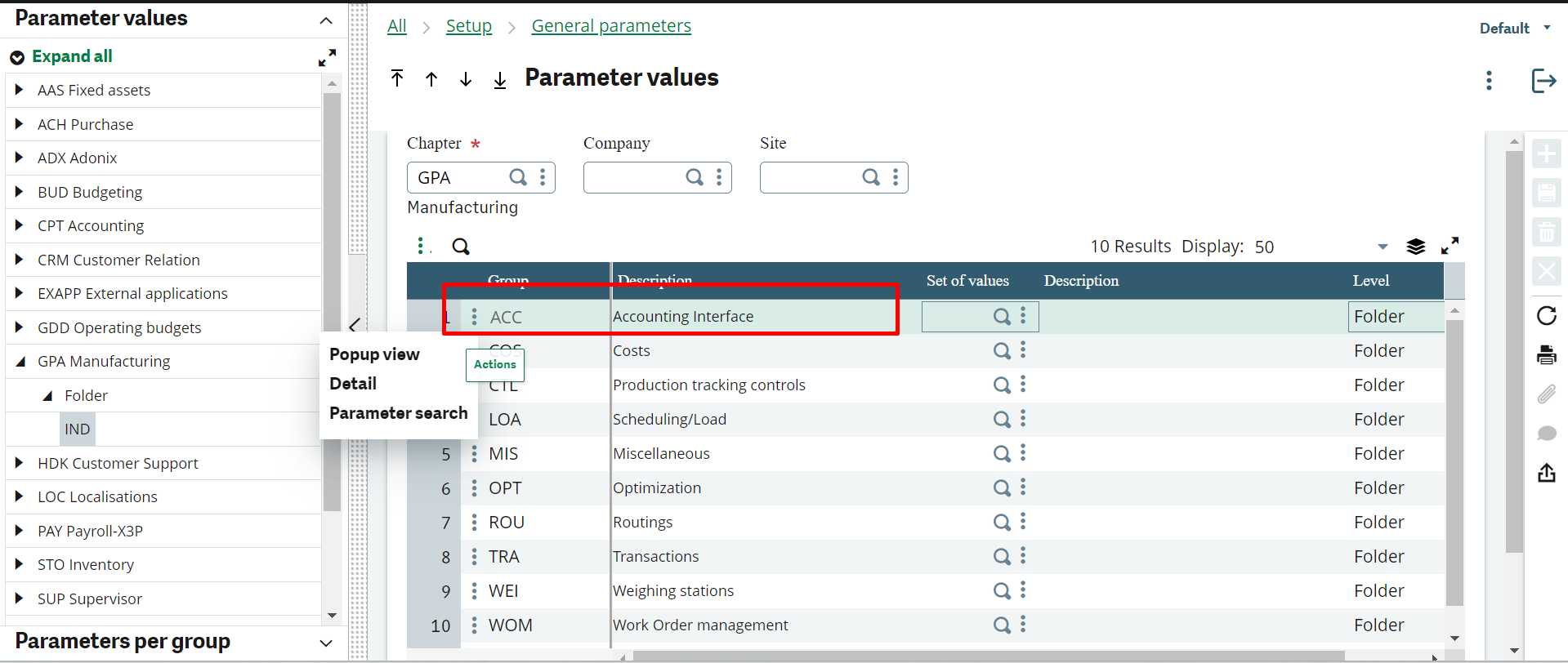Click the share upload icon in sidebar

(1546, 473)
